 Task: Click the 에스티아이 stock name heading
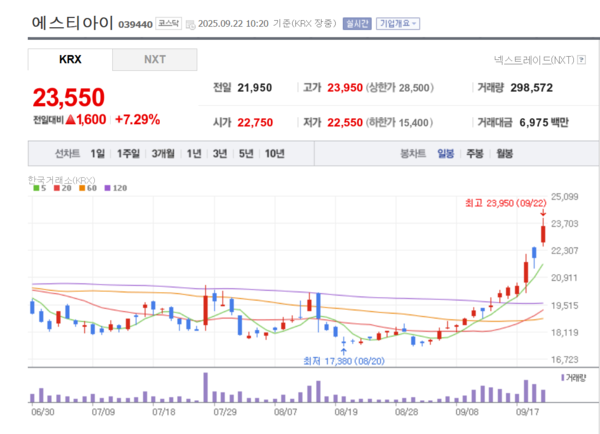(72, 23)
